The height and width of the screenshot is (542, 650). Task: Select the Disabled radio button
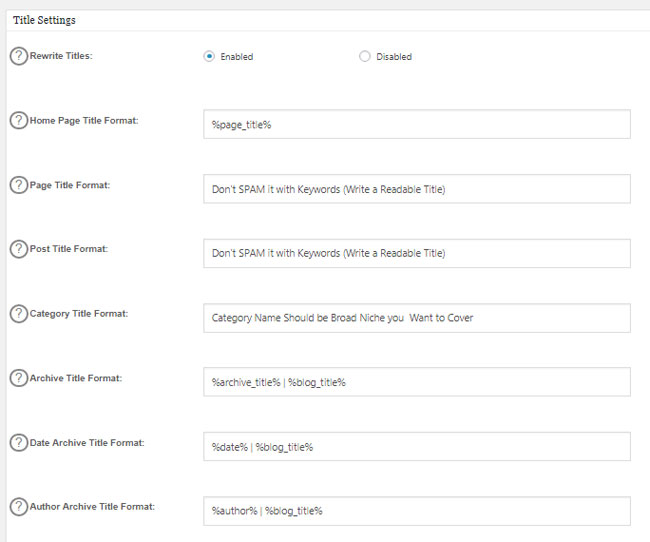click(x=365, y=56)
